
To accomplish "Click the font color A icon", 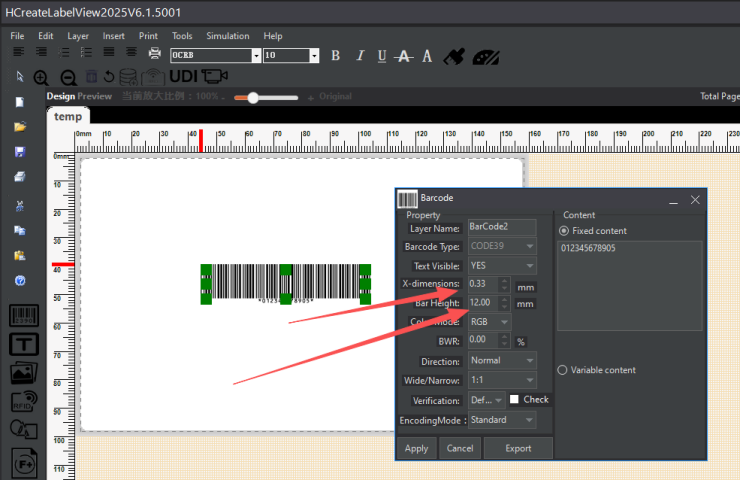I will click(x=427, y=56).
